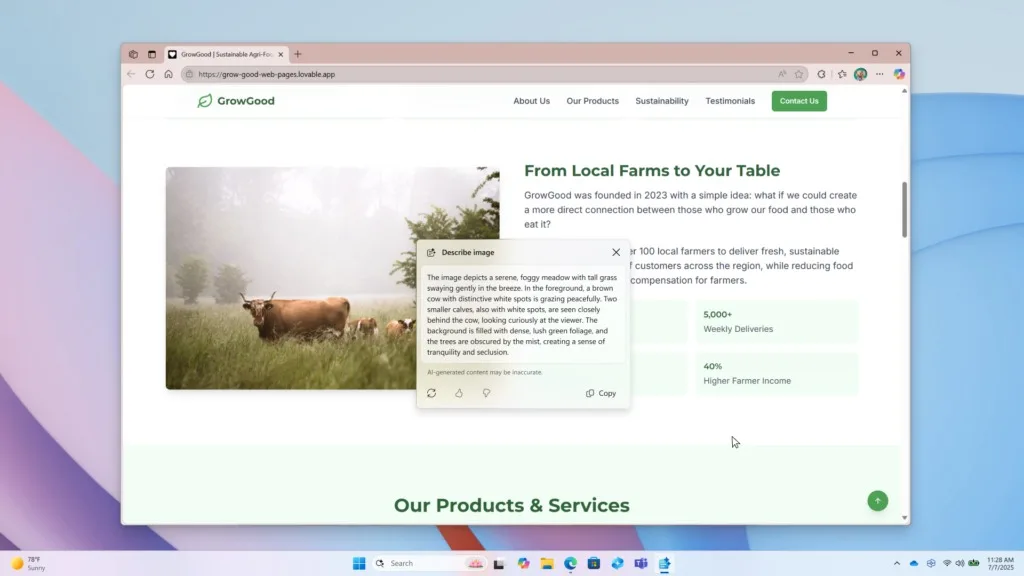Open Edge Settings and more menu
This screenshot has width=1024, height=576.
click(879, 74)
